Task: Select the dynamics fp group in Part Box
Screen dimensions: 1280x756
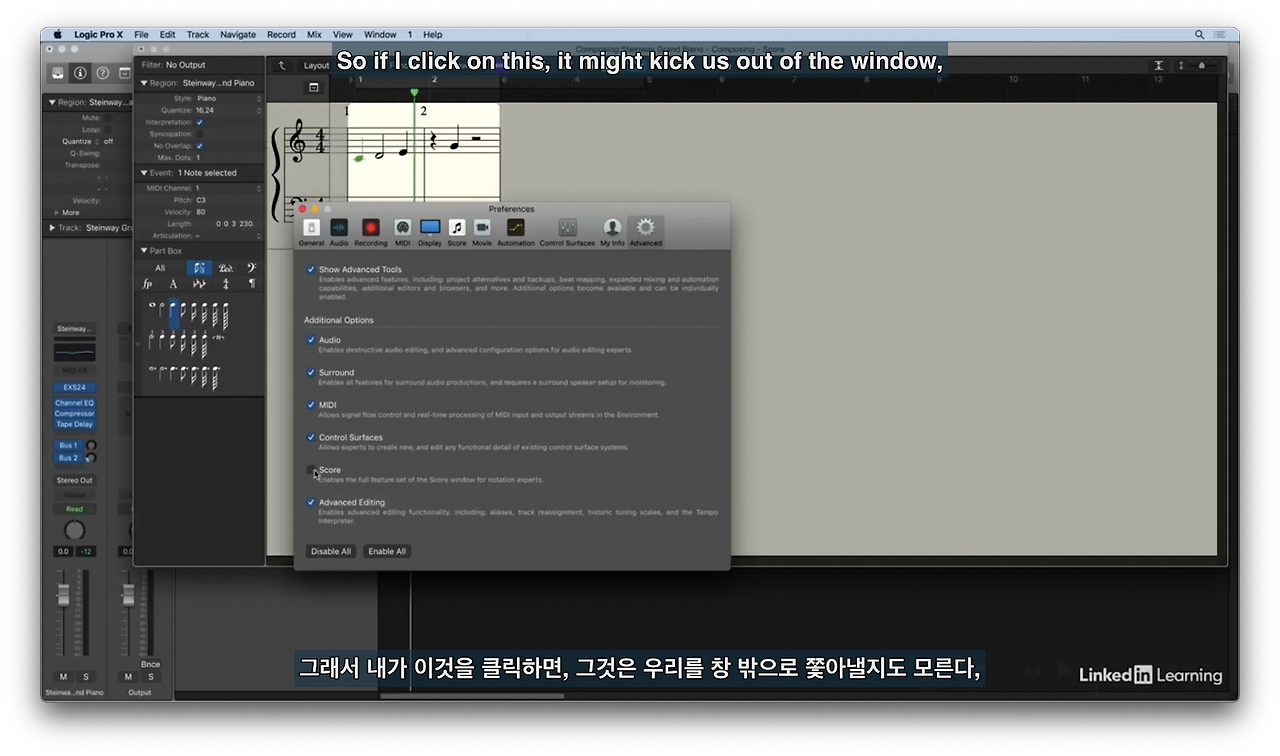Action: click(x=147, y=284)
